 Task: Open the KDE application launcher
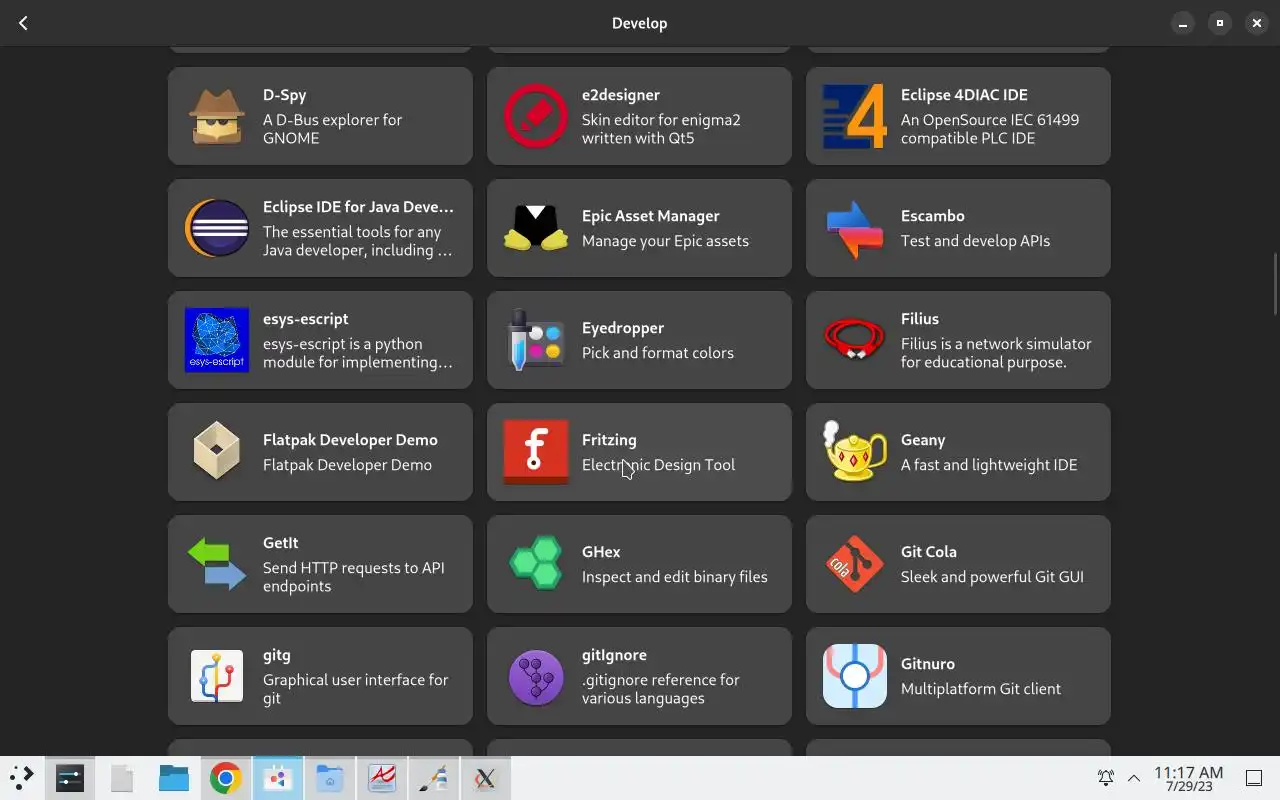pos(21,778)
